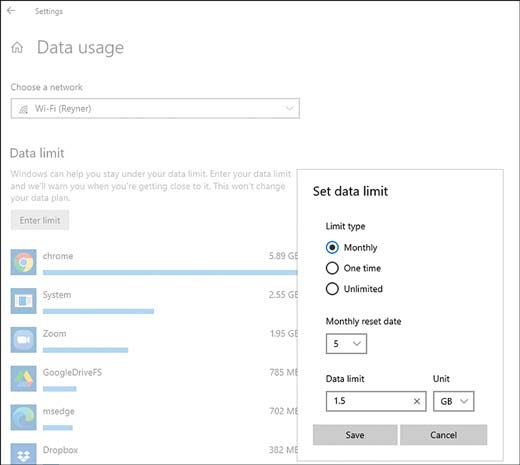Click the Dropbox app icon
Image resolution: width=520 pixels, height=465 pixels.
pyautogui.click(x=23, y=454)
